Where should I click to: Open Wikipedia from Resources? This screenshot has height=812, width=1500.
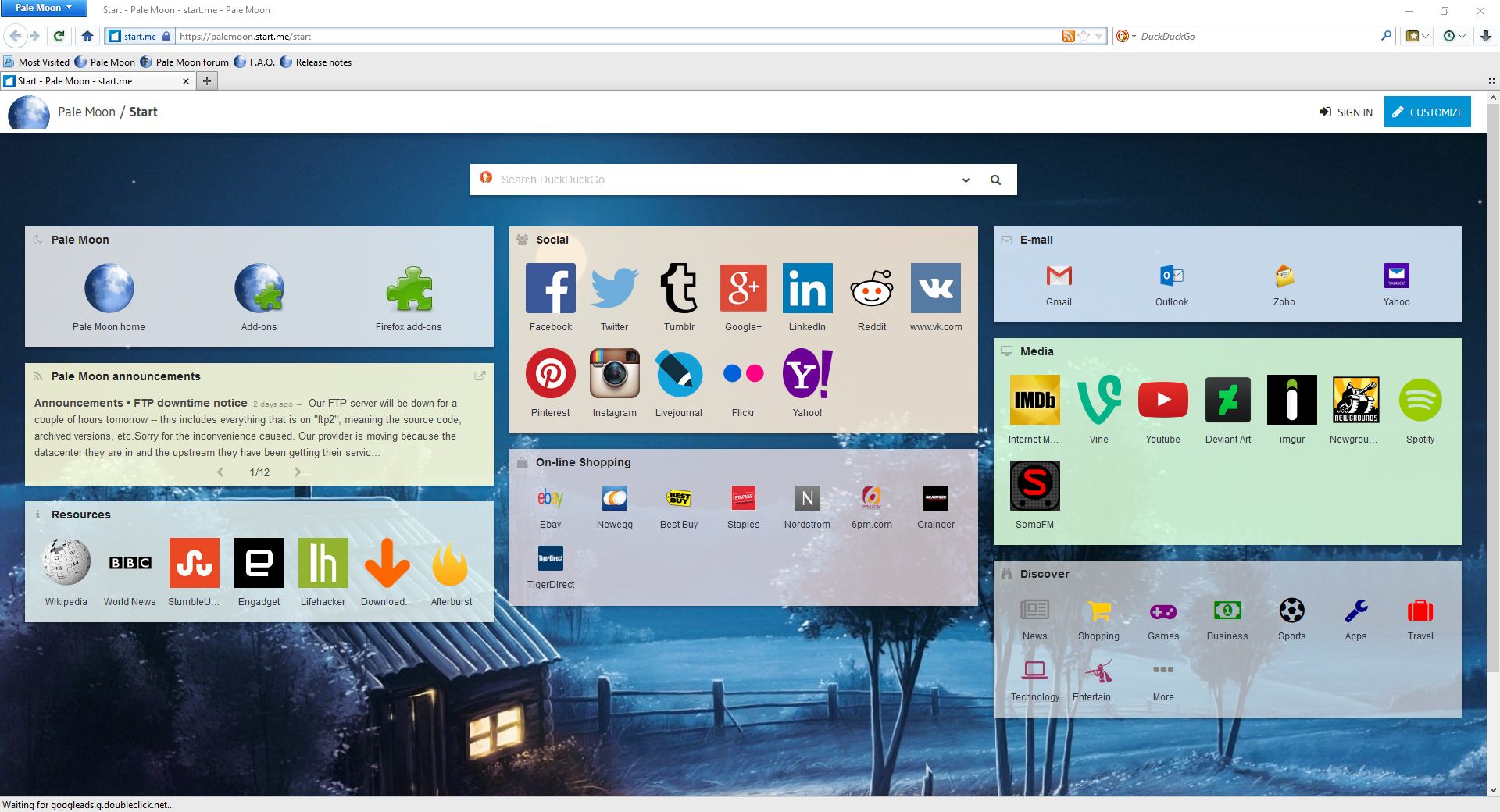pos(66,561)
